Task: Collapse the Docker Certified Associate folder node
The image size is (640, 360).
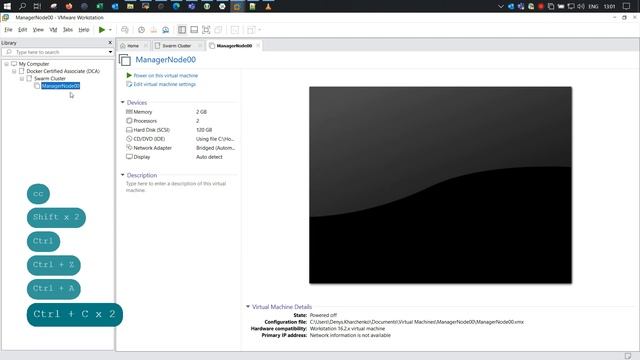Action: tap(14, 71)
